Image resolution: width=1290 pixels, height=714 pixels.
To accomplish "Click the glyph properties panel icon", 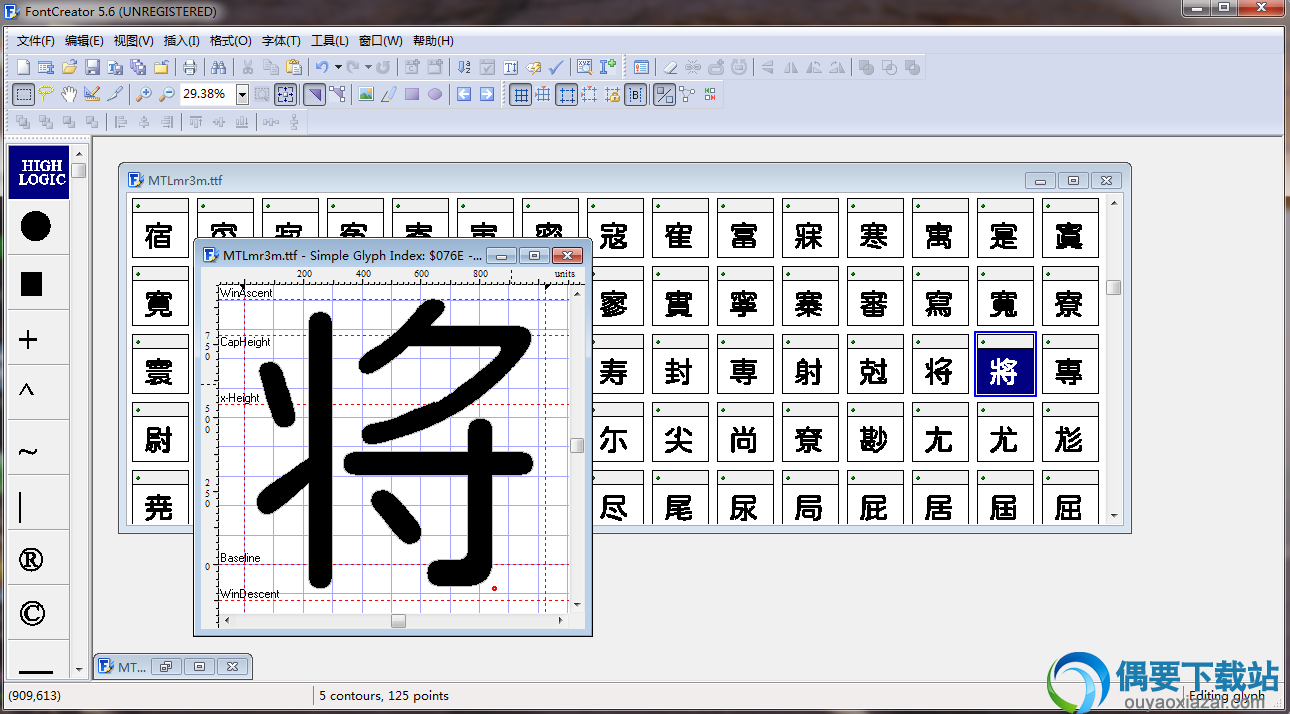I will coord(641,67).
